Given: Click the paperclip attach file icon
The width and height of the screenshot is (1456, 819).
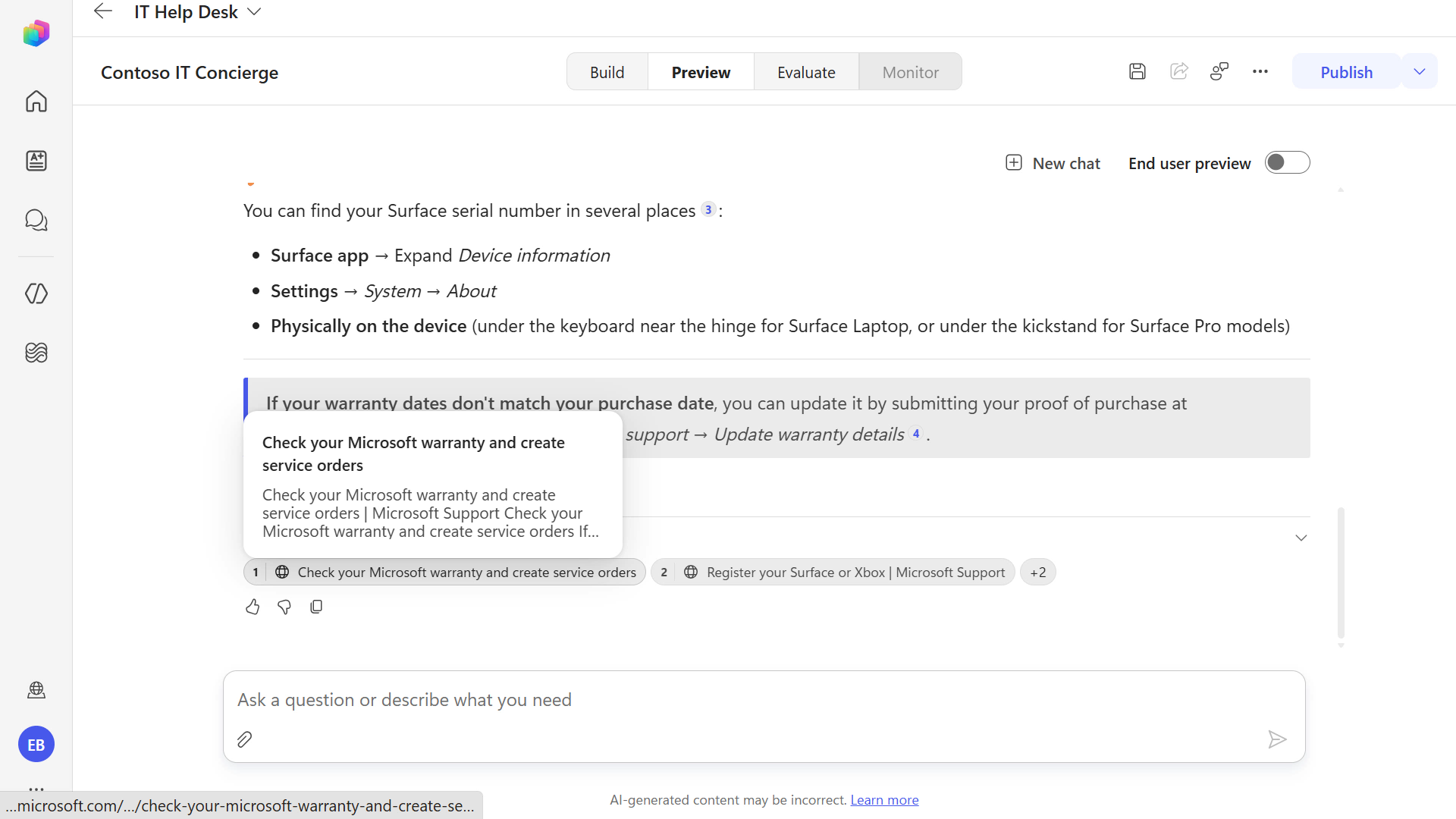Looking at the screenshot, I should (244, 739).
